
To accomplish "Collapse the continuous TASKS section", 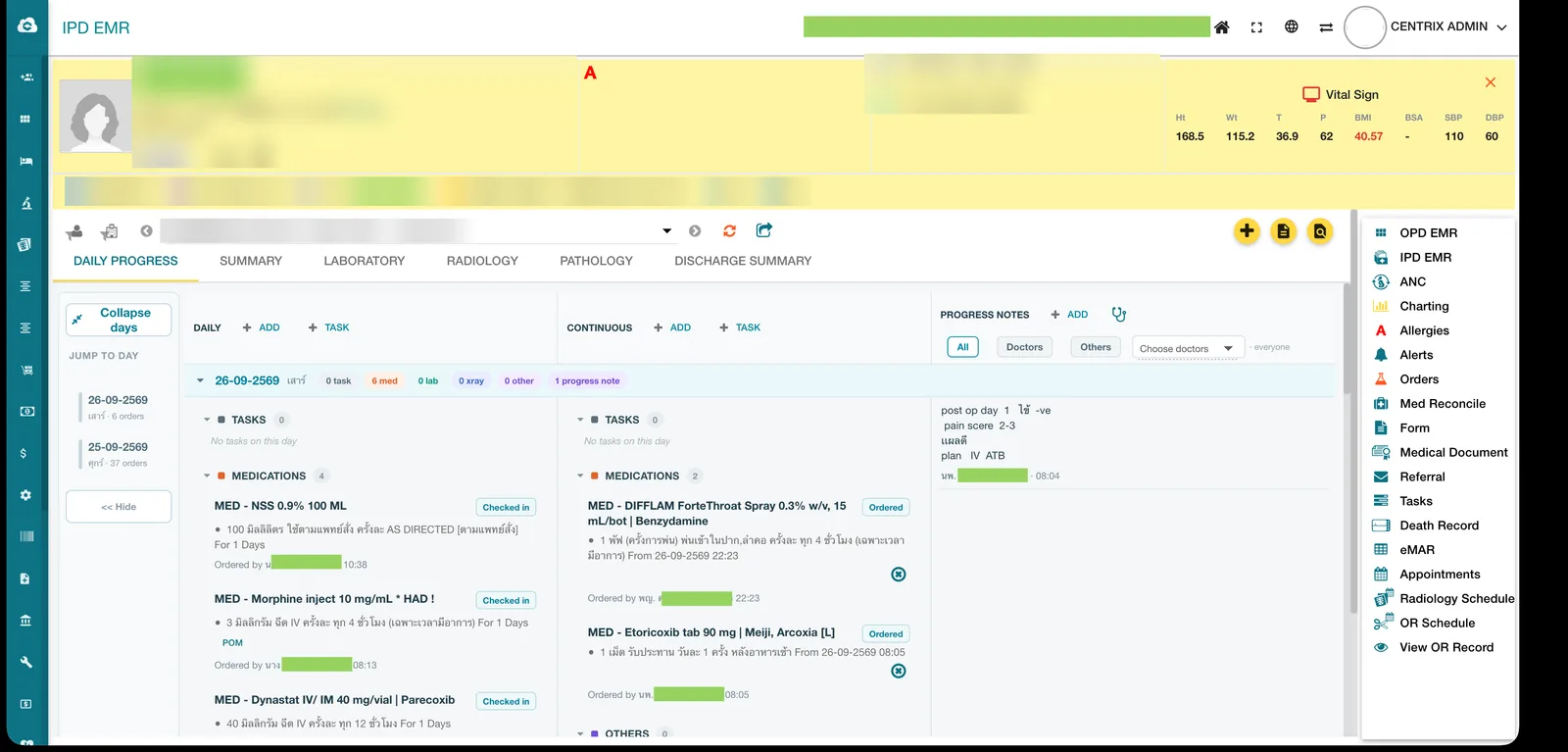I will point(580,420).
